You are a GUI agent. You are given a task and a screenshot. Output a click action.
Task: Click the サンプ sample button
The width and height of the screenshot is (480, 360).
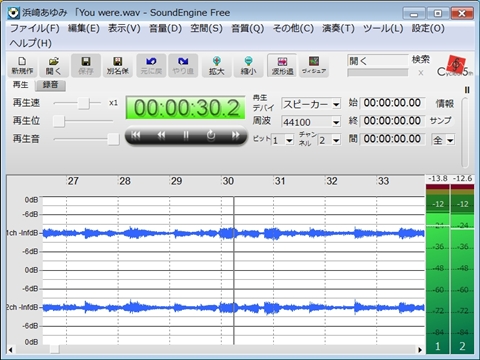(440, 121)
